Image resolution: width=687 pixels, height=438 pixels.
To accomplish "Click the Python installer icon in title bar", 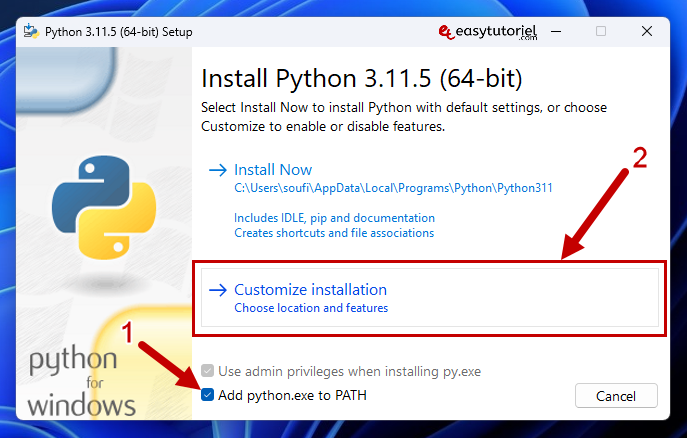I will 32,32.
